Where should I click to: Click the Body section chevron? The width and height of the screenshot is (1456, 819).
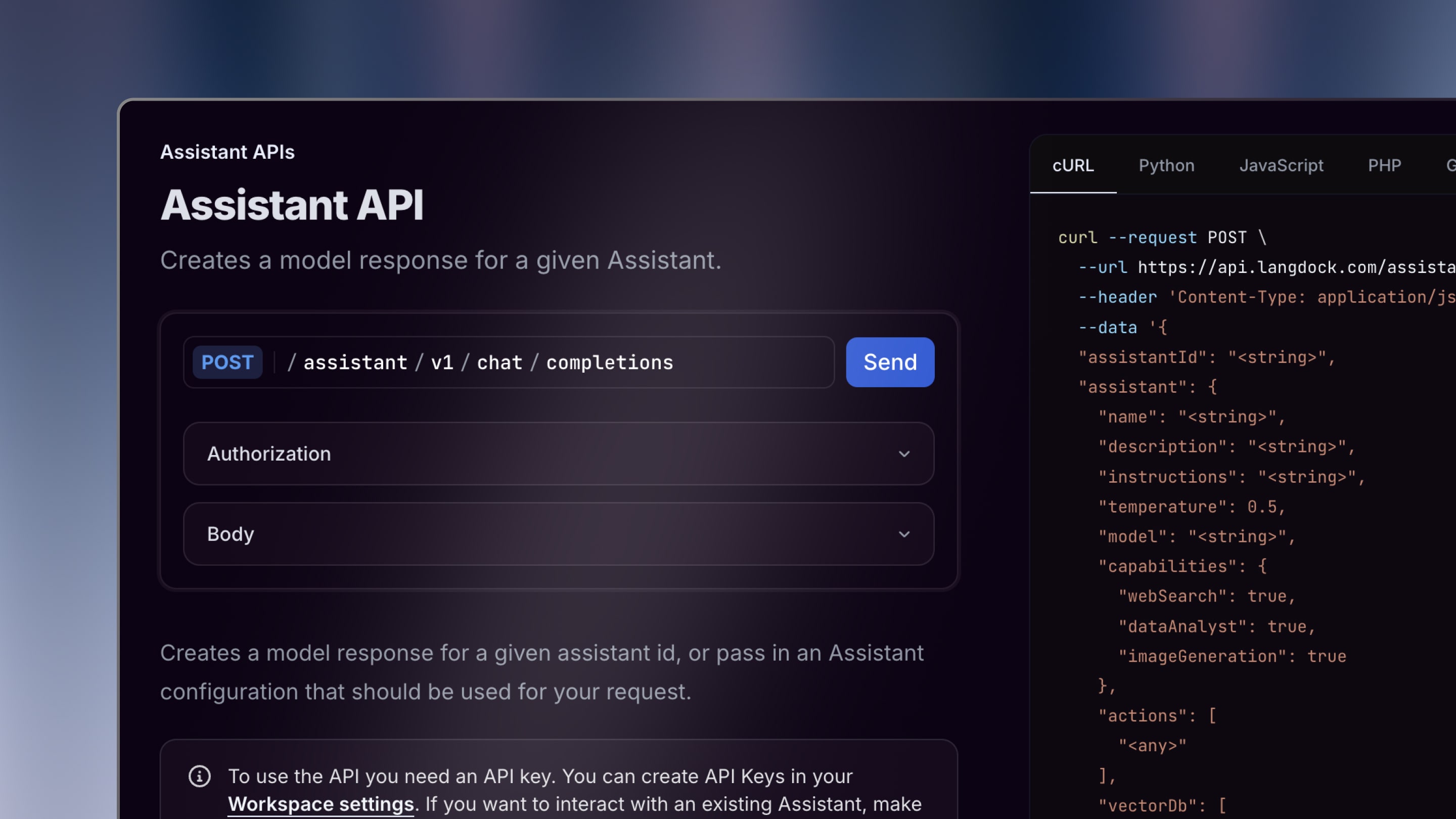tap(904, 533)
